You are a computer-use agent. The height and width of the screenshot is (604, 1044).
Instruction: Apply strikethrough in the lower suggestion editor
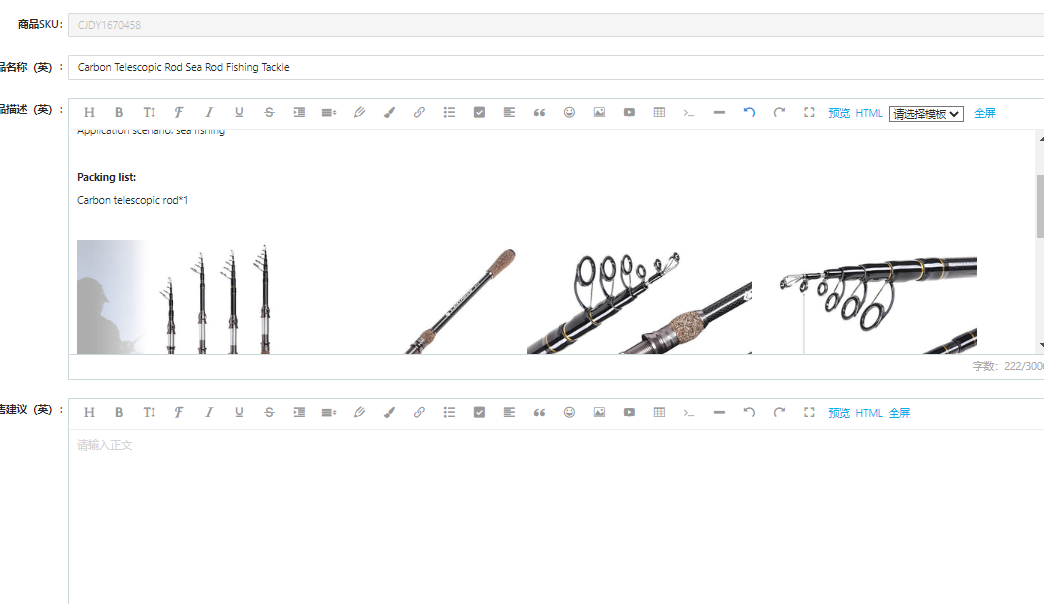[269, 413]
